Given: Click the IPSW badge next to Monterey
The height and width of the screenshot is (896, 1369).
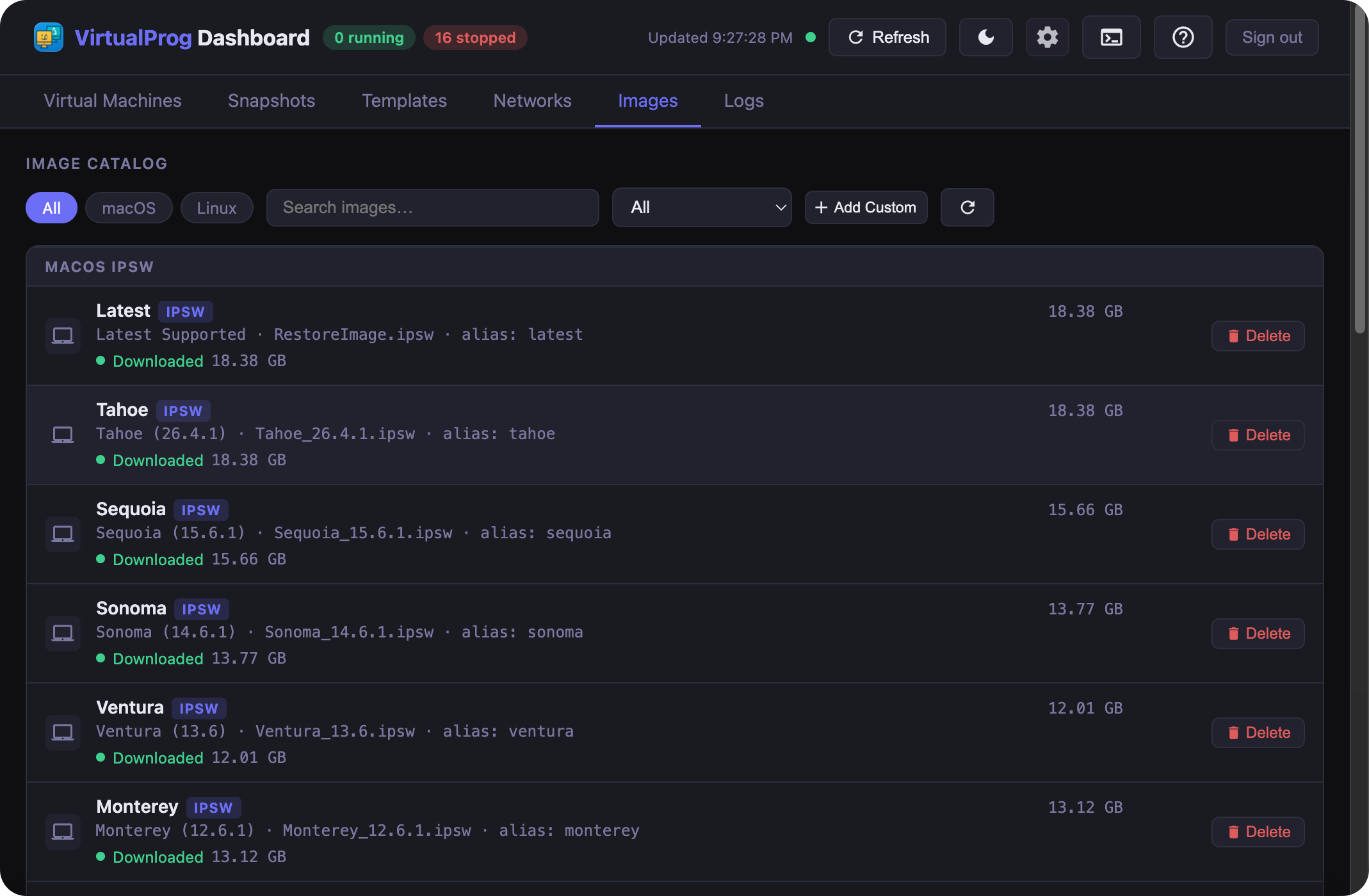Looking at the screenshot, I should (213, 808).
